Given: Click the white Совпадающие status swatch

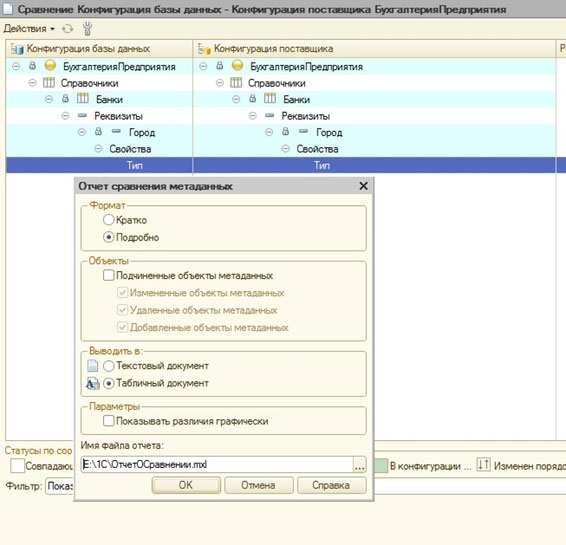Looking at the screenshot, I should [x=17, y=465].
